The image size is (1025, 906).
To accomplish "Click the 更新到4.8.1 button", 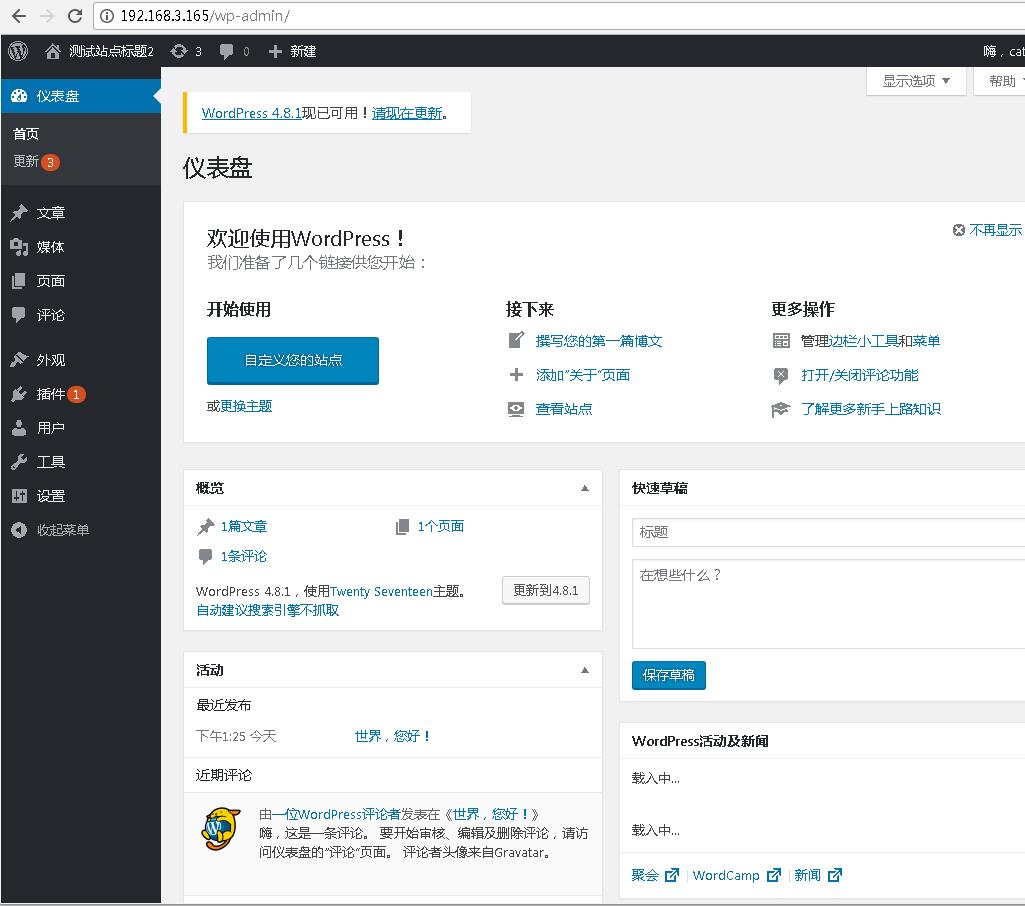I will coord(546,590).
